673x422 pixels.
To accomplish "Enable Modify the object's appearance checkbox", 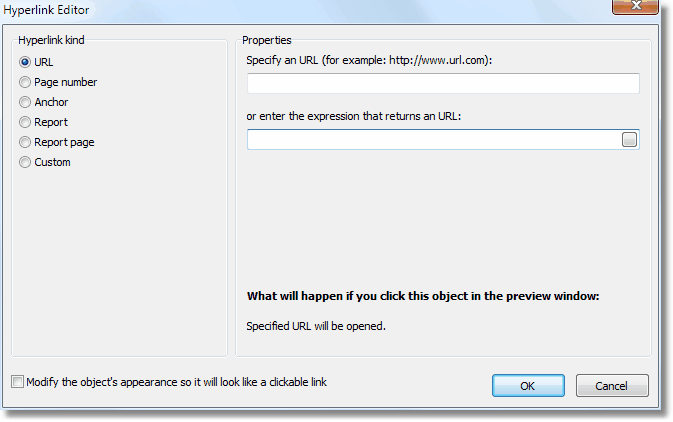I will (x=17, y=381).
